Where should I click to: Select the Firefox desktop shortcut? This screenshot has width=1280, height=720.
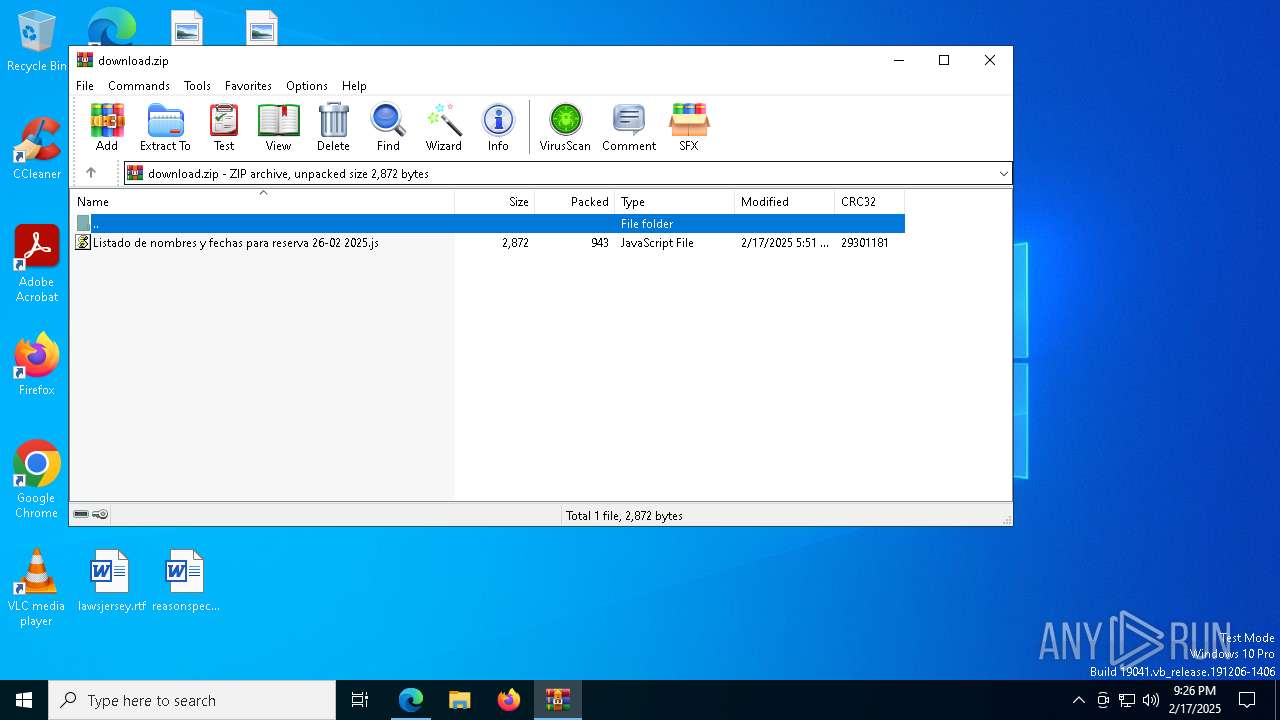point(37,365)
